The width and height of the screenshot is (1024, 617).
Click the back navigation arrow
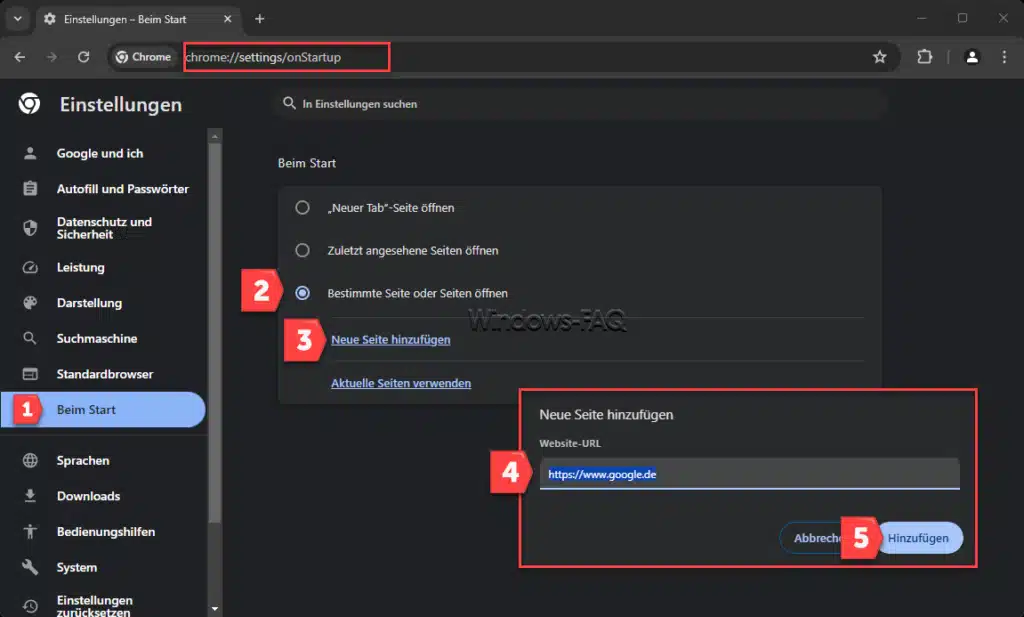(20, 57)
